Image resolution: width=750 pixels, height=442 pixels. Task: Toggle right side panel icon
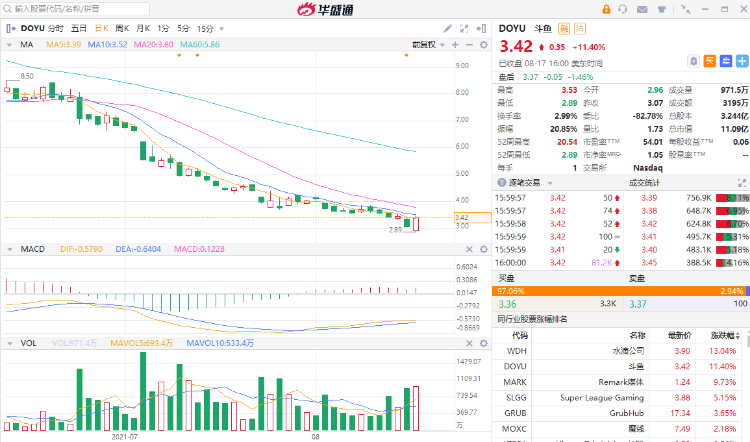[481, 29]
